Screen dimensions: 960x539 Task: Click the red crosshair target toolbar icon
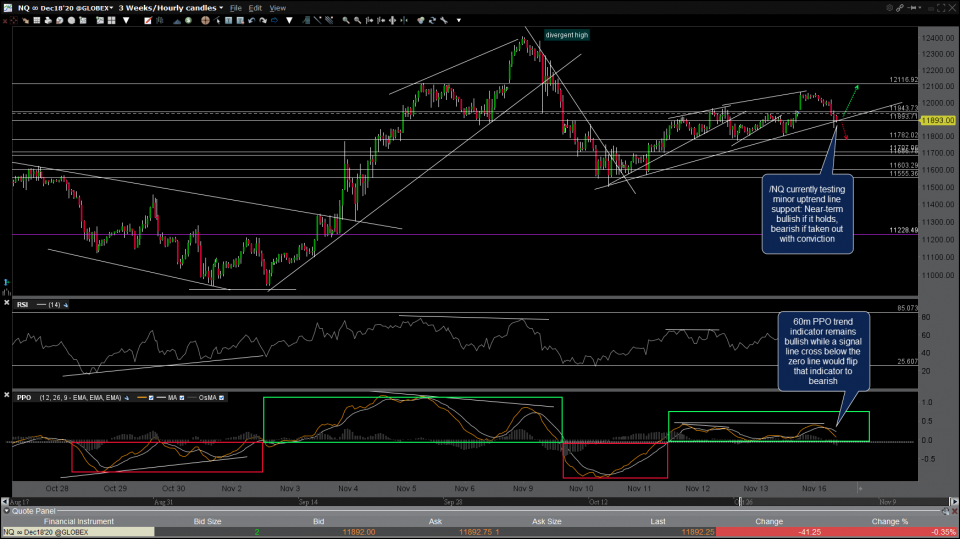click(13, 21)
